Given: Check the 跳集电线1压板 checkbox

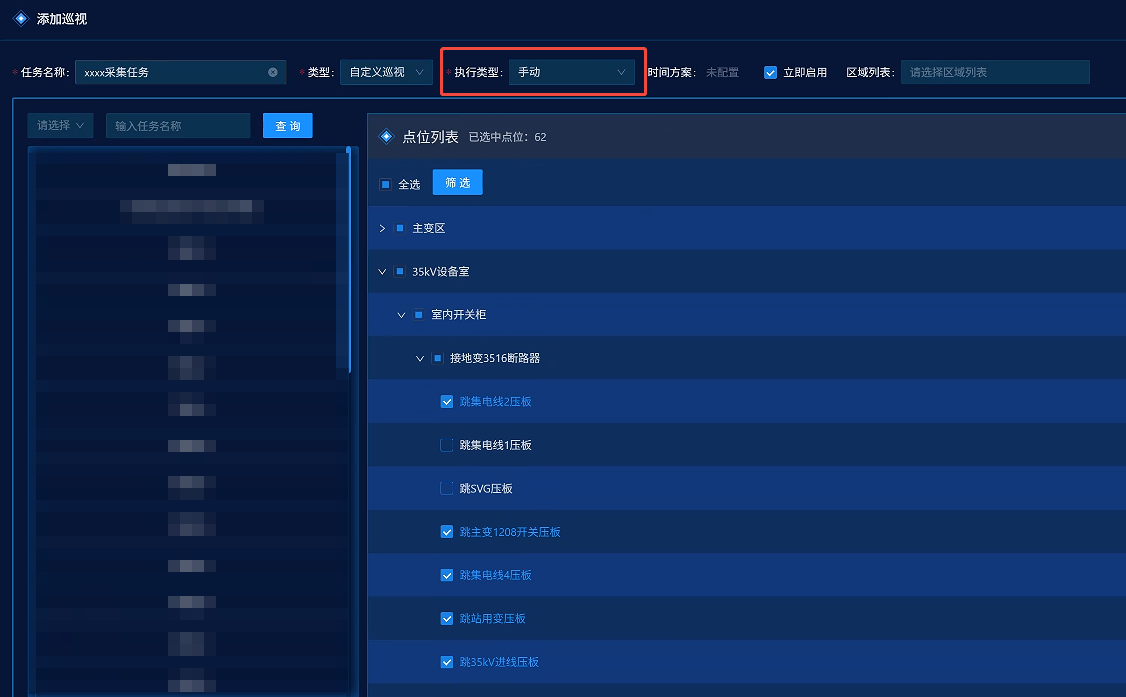Looking at the screenshot, I should pos(447,445).
